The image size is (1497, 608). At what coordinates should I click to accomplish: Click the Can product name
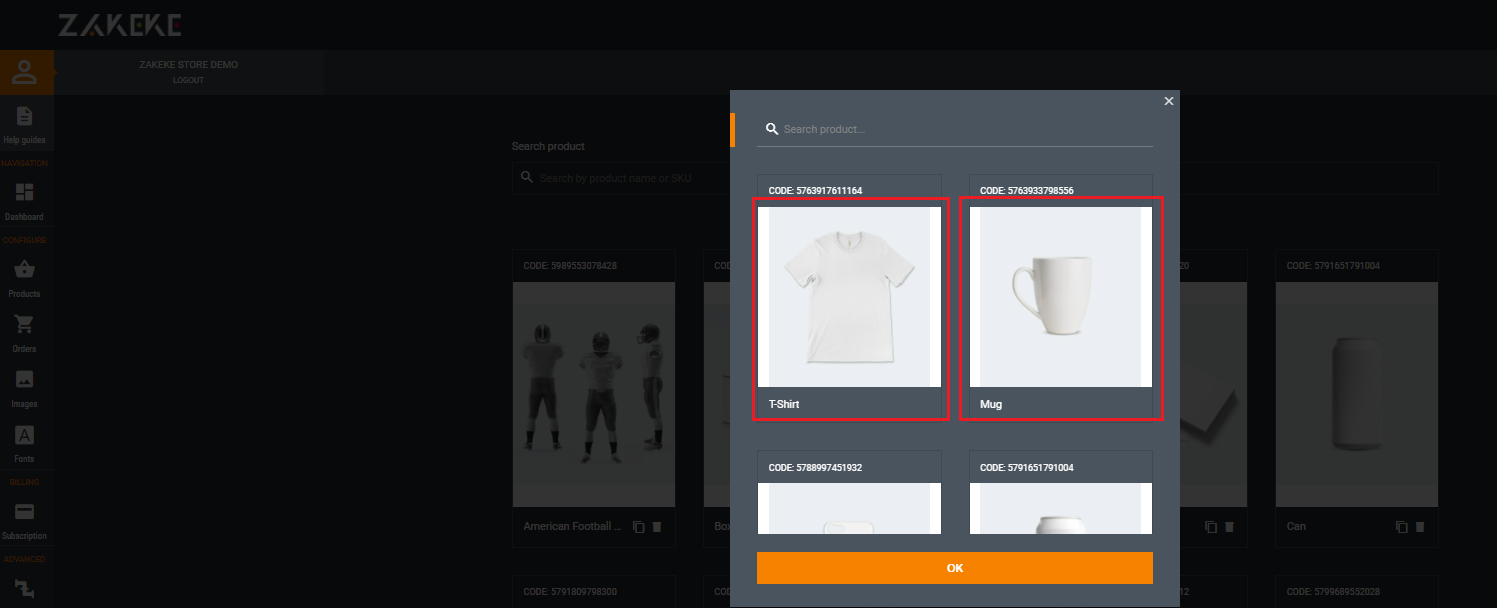point(1296,526)
